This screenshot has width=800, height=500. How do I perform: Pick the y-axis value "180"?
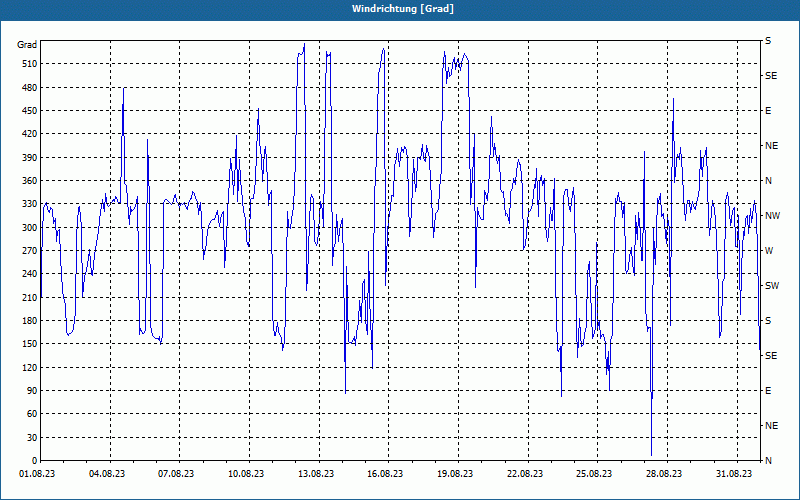29,321
